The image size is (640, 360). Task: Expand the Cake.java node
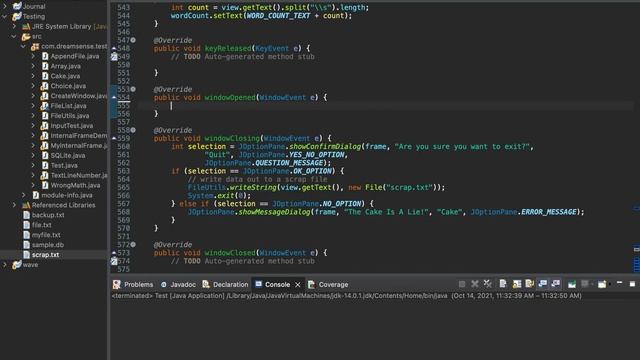click(x=33, y=76)
